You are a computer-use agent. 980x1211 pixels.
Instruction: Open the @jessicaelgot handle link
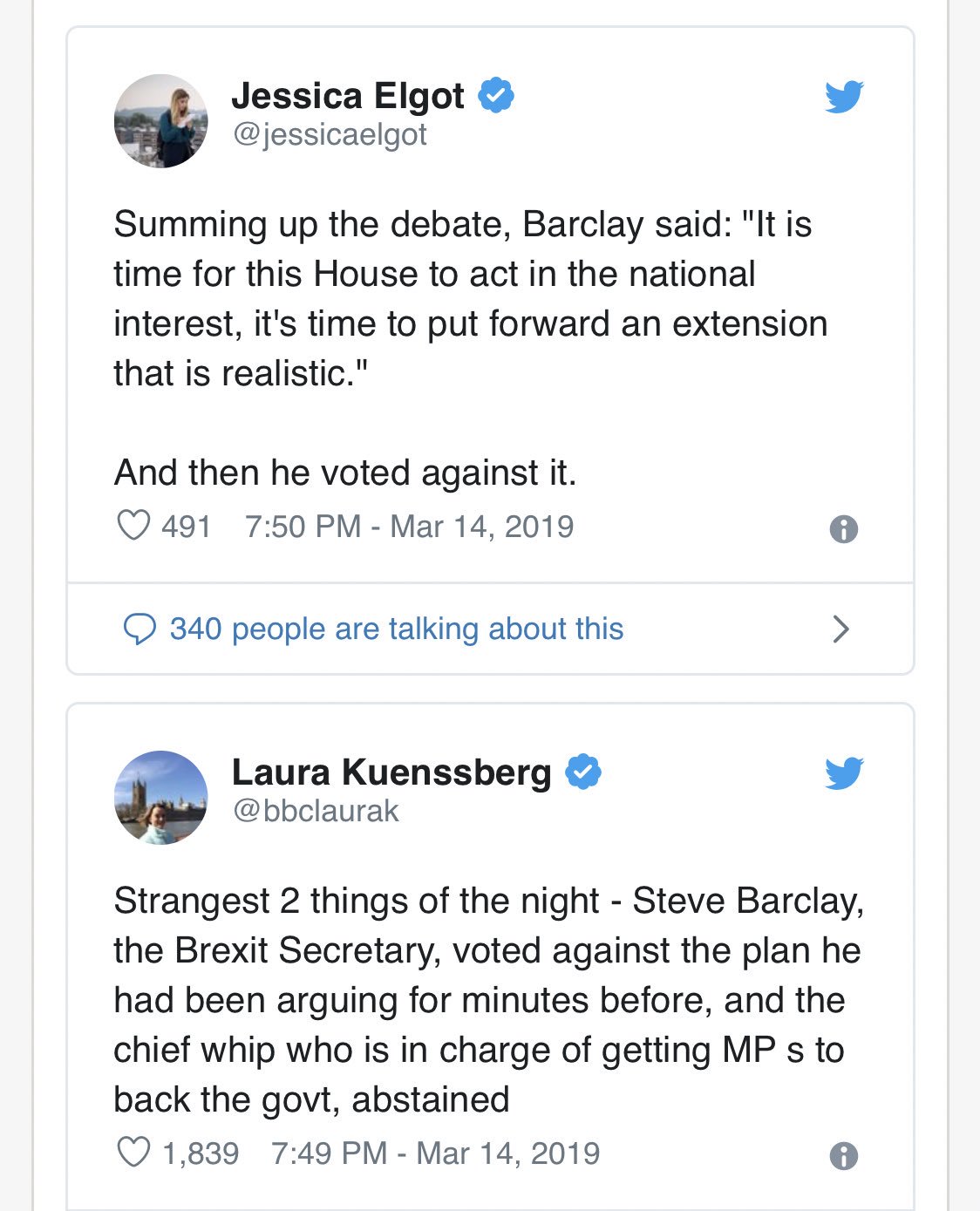[330, 135]
